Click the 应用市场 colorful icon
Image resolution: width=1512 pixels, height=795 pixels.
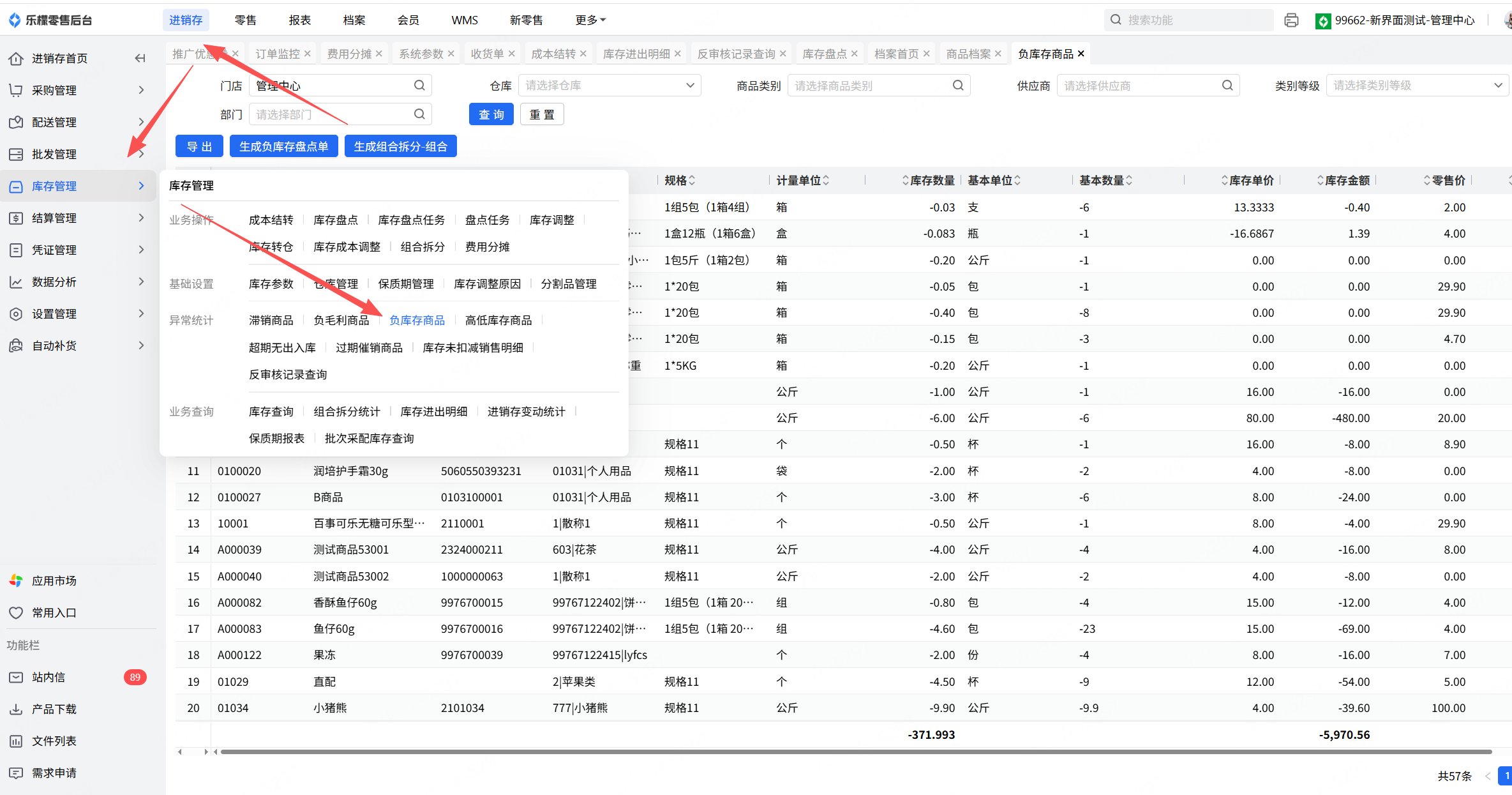coord(16,580)
